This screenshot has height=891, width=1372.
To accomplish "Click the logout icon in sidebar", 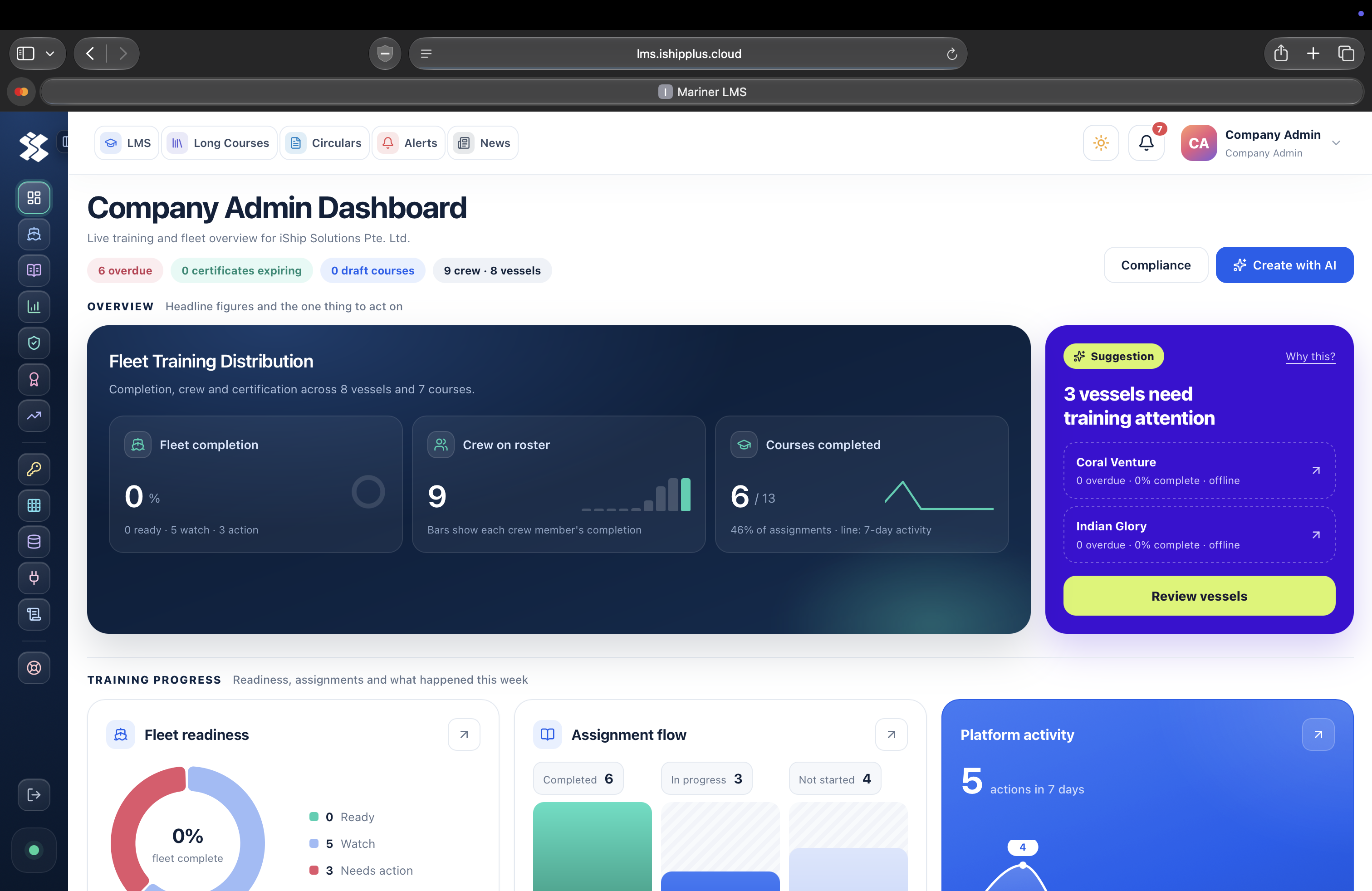I will 34,795.
